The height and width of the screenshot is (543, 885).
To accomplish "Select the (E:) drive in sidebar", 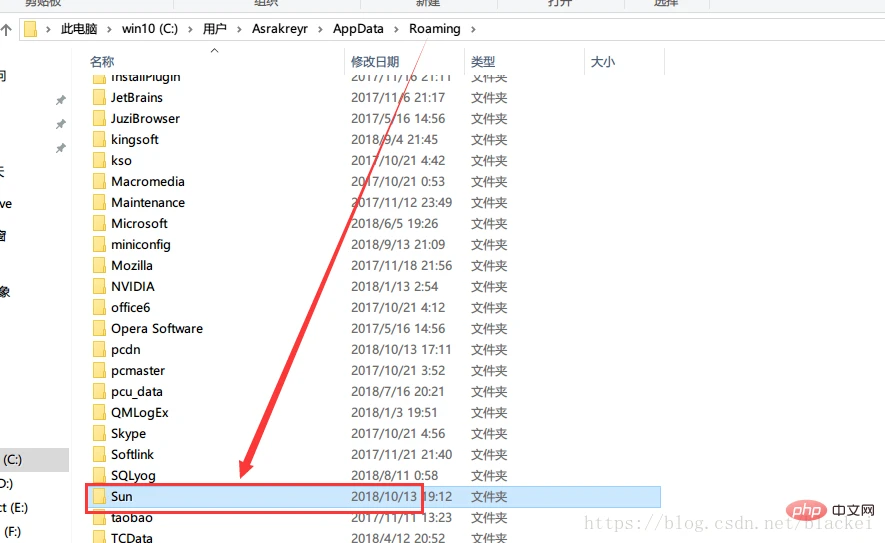I will coord(14,507).
